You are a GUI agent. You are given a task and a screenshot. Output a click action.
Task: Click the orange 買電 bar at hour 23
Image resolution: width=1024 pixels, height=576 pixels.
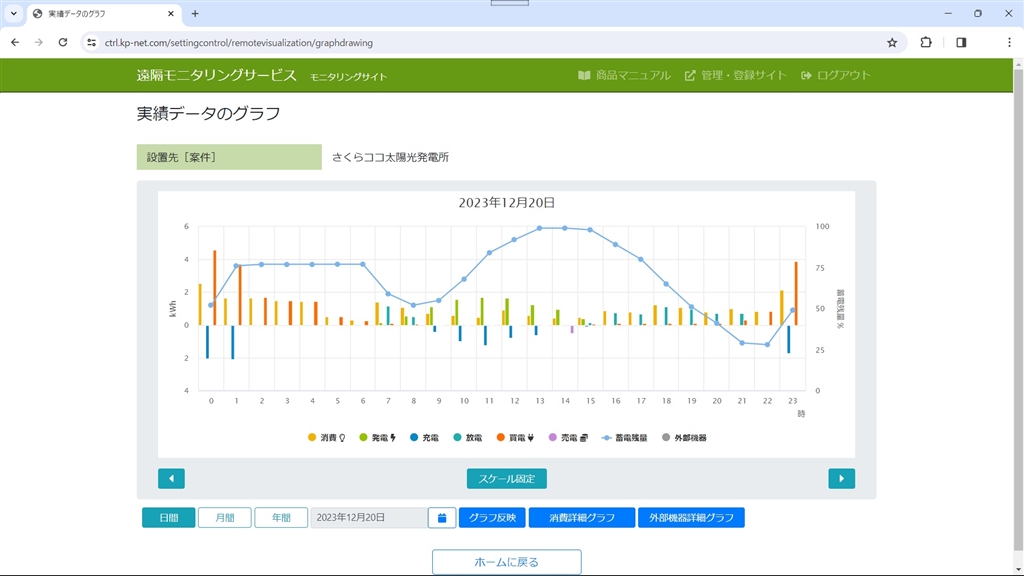795,293
